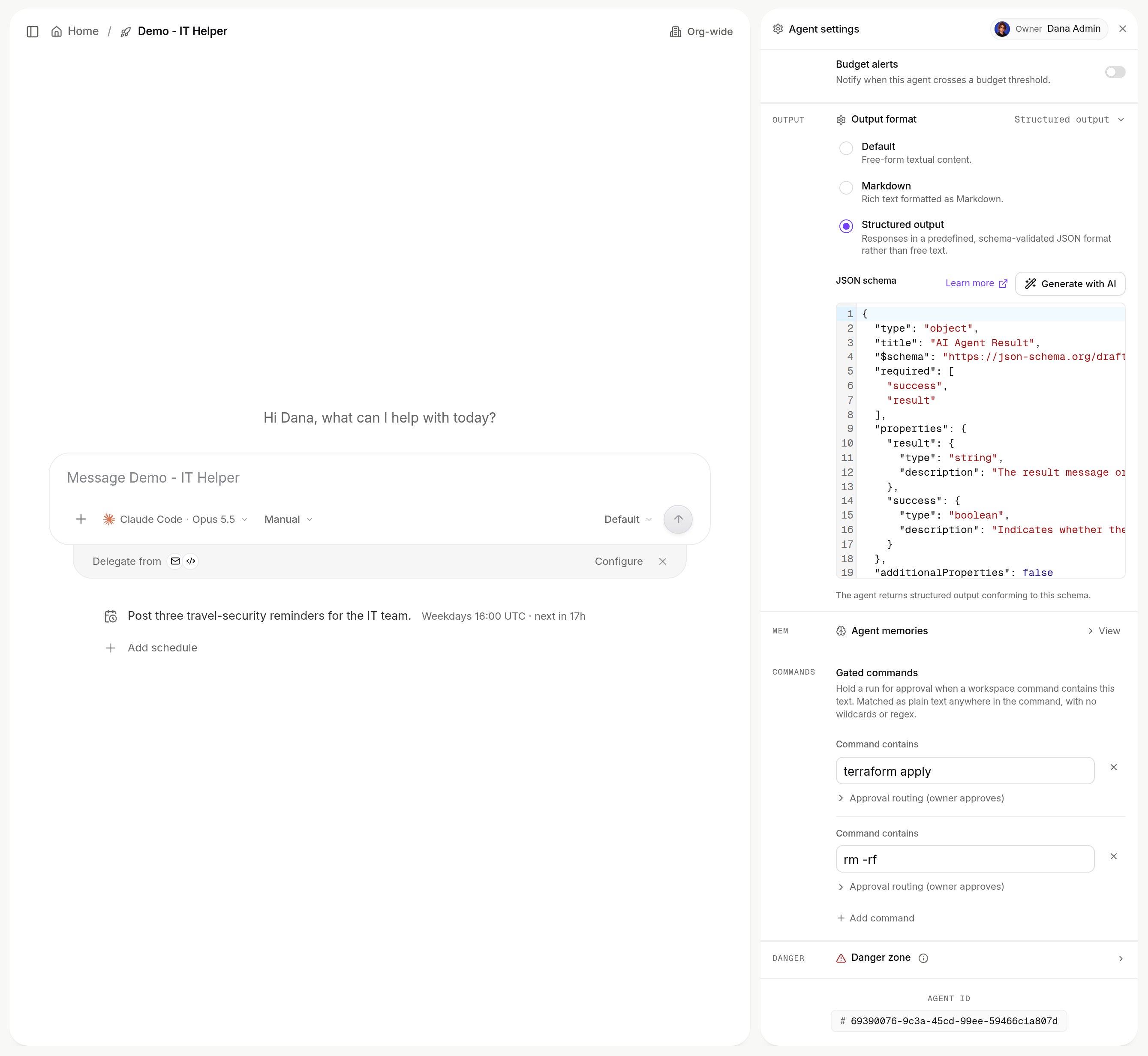1148x1056 pixels.
Task: Click the Home breadcrumb link
Action: point(74,31)
